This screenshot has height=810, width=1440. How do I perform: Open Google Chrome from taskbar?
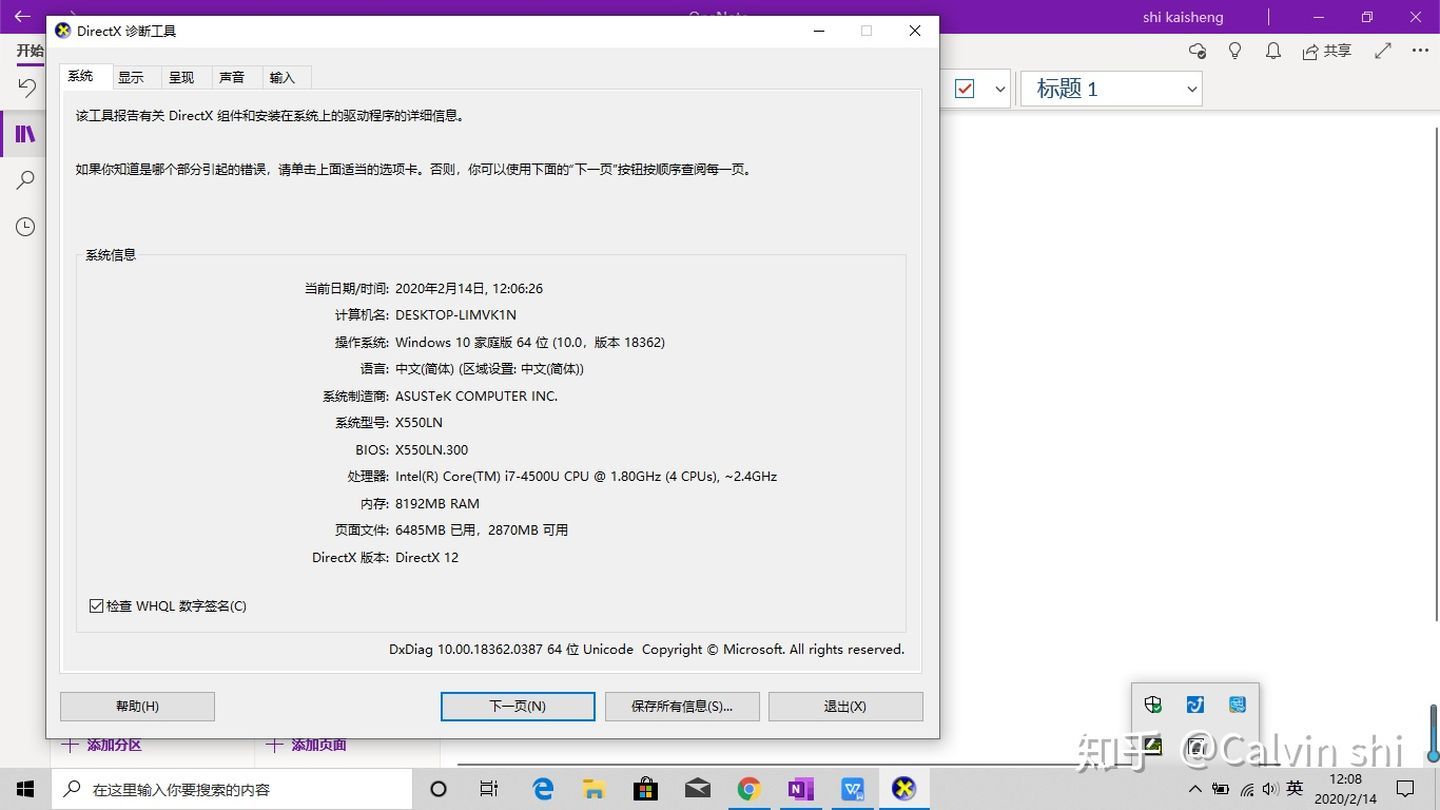coord(749,789)
